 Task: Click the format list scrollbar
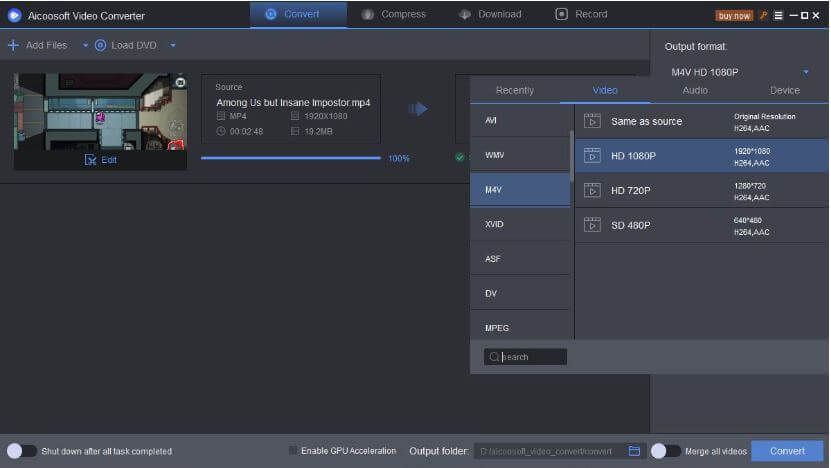click(572, 156)
